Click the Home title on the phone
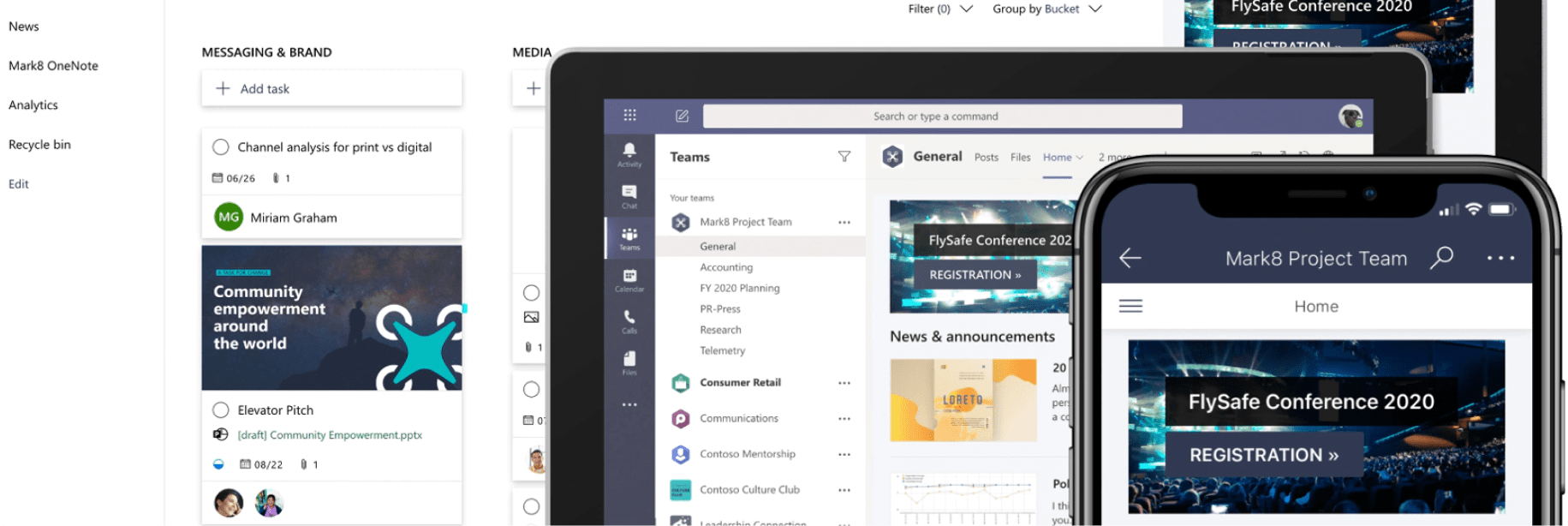 [x=1316, y=306]
